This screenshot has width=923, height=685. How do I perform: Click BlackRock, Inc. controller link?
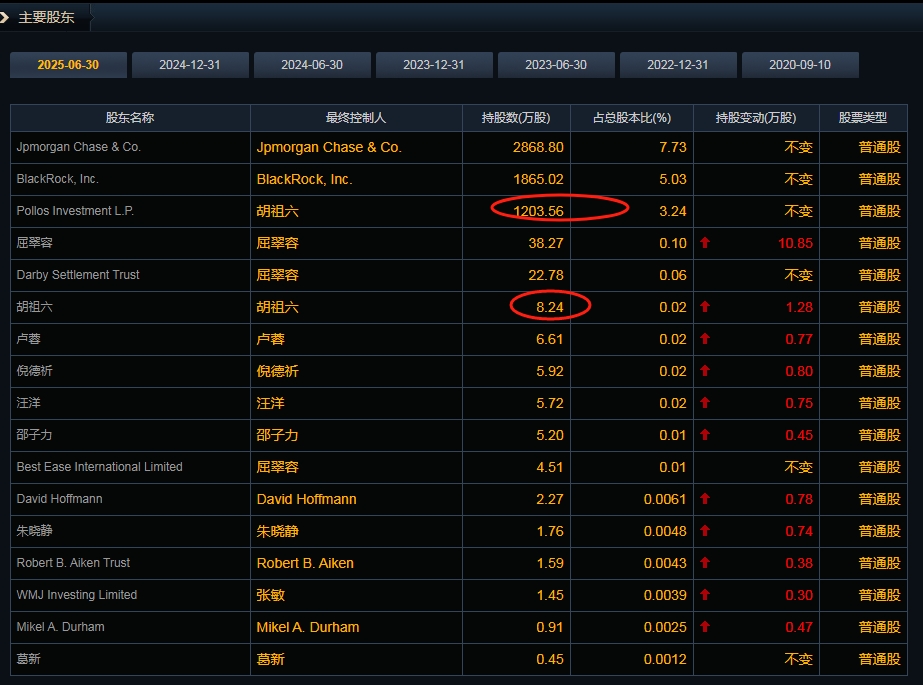tap(304, 179)
